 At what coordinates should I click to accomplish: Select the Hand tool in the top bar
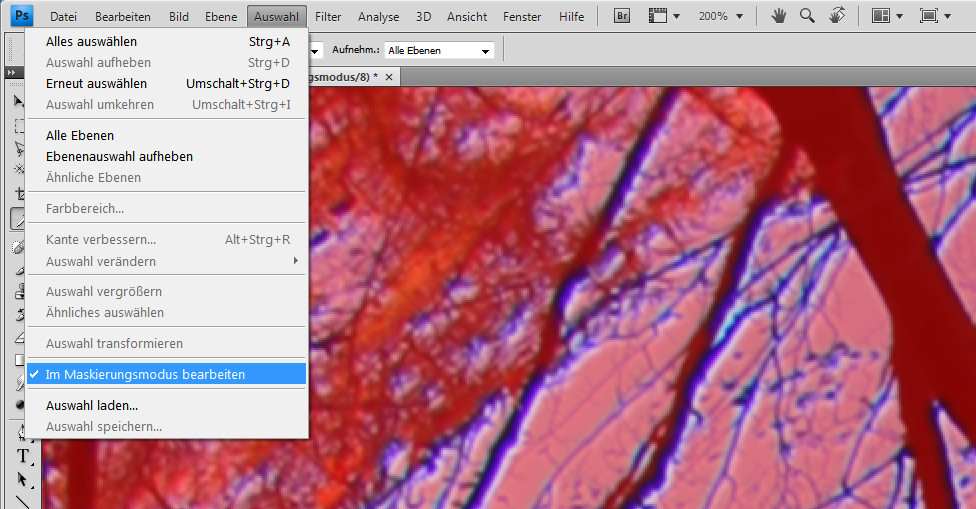pos(778,16)
